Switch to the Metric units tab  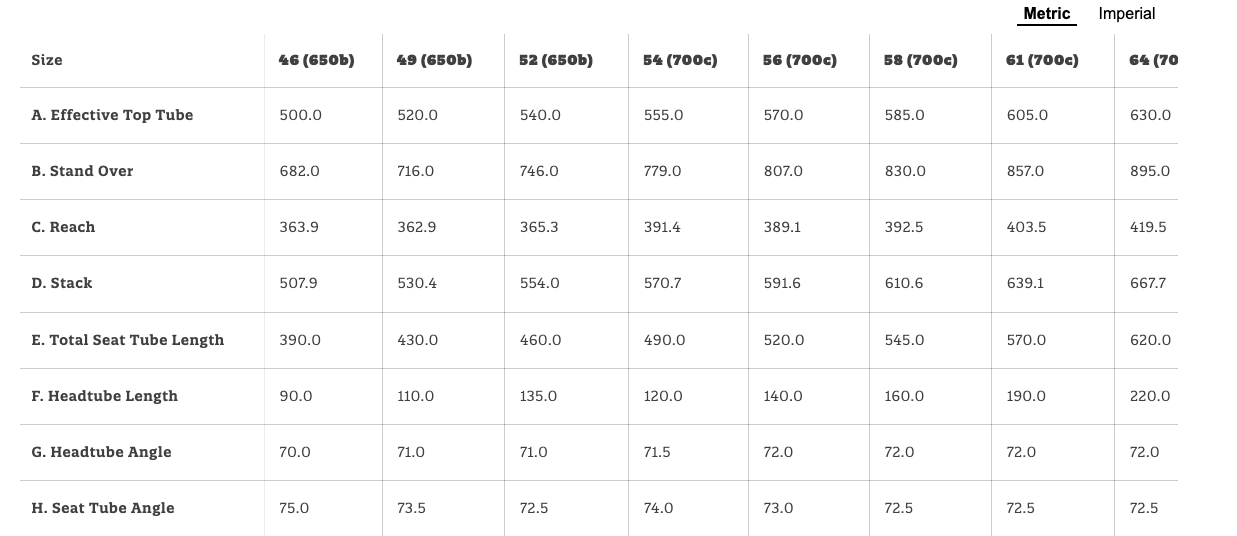coord(1046,14)
